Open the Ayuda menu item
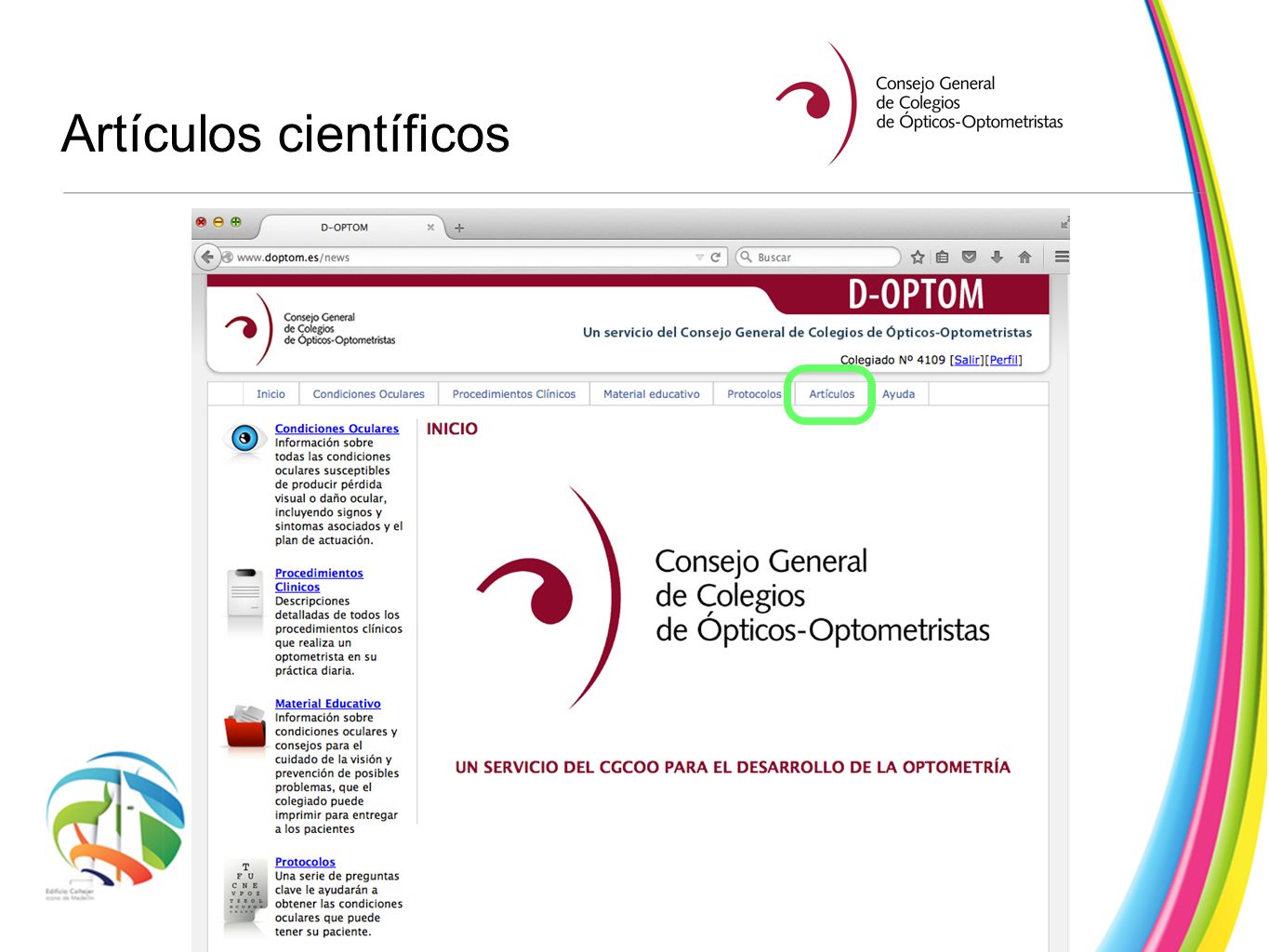 click(899, 394)
